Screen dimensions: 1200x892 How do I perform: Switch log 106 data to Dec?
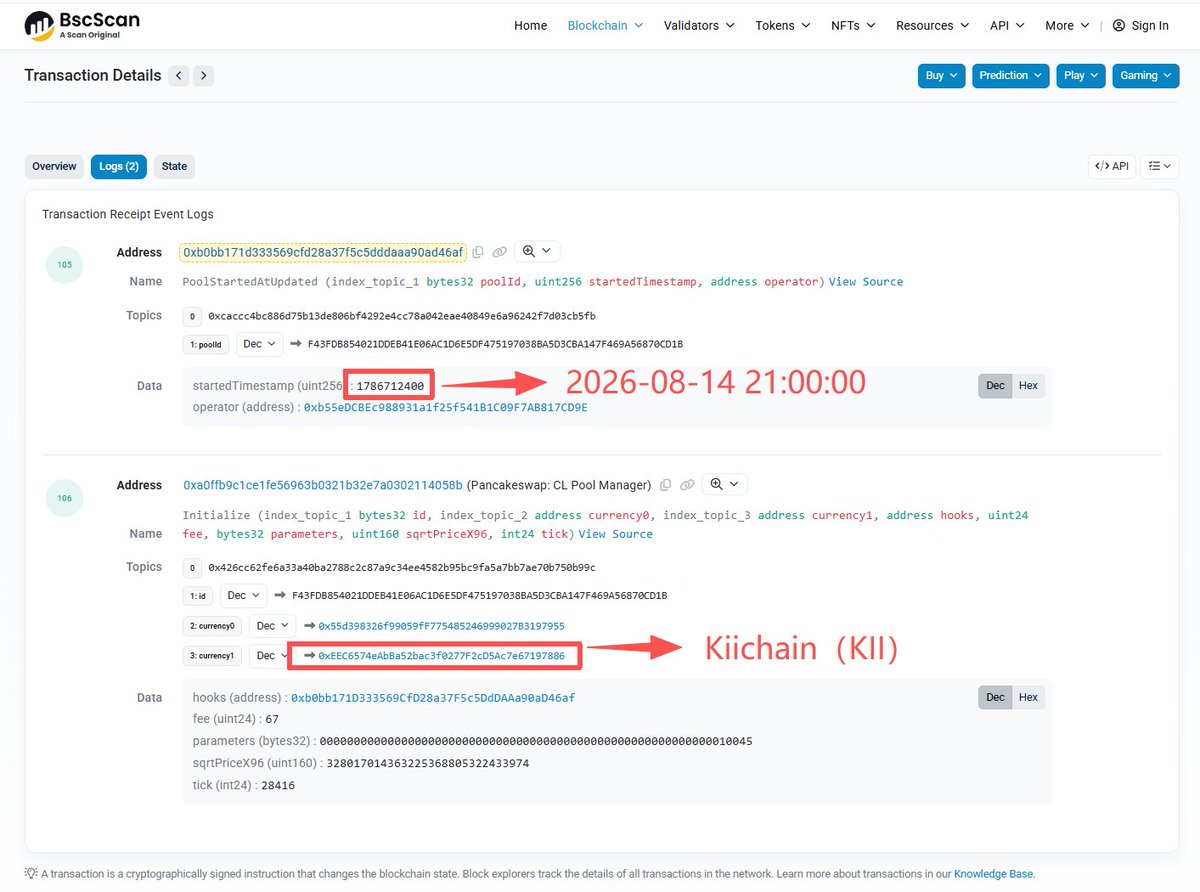[995, 697]
